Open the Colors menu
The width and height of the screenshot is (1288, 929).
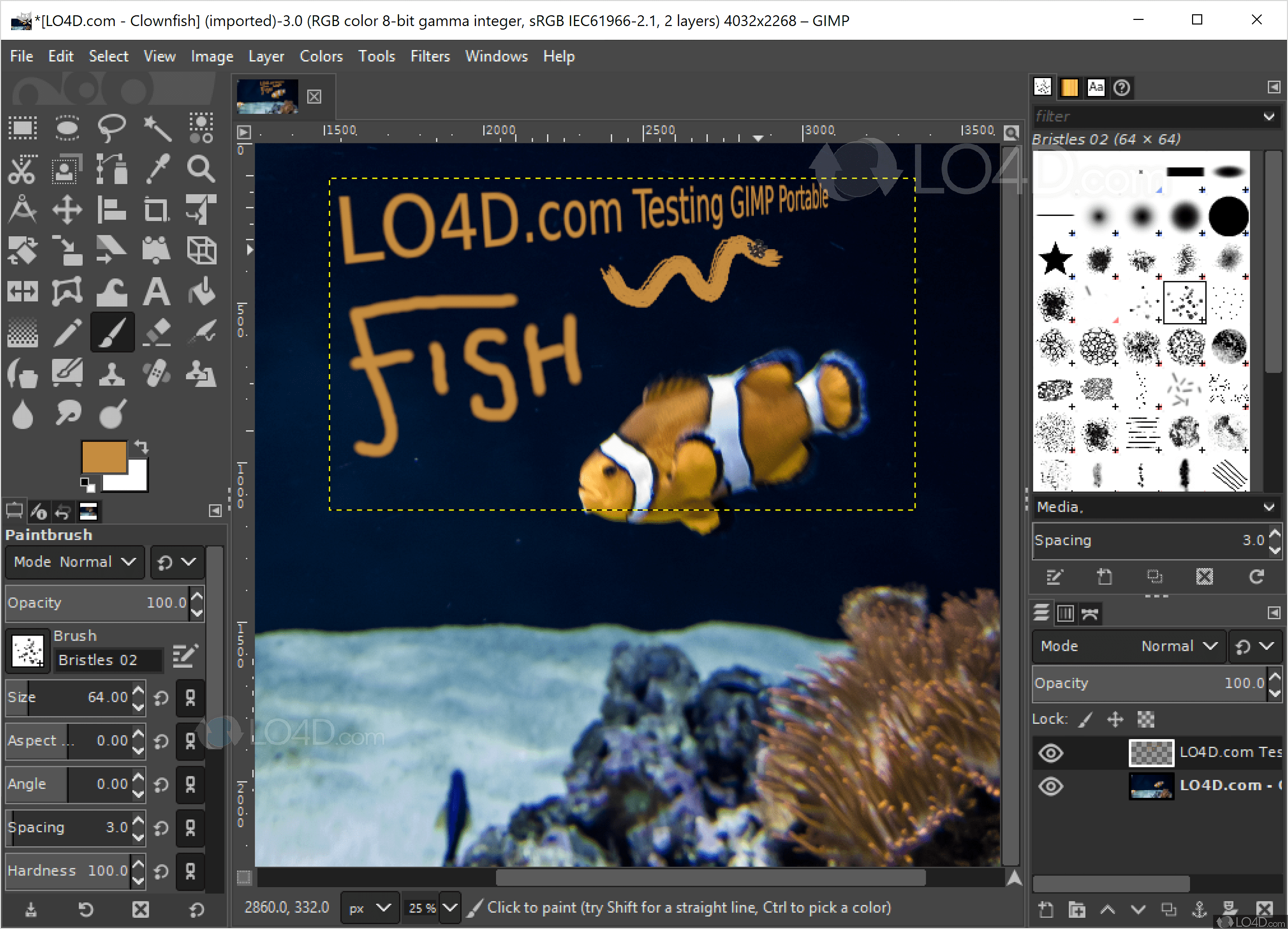(x=321, y=56)
